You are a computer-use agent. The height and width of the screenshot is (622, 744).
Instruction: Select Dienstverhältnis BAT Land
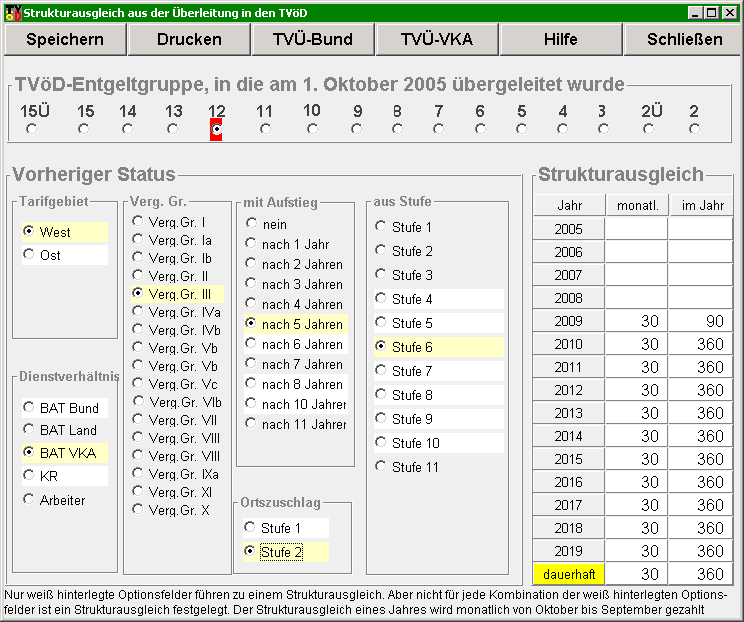point(65,430)
